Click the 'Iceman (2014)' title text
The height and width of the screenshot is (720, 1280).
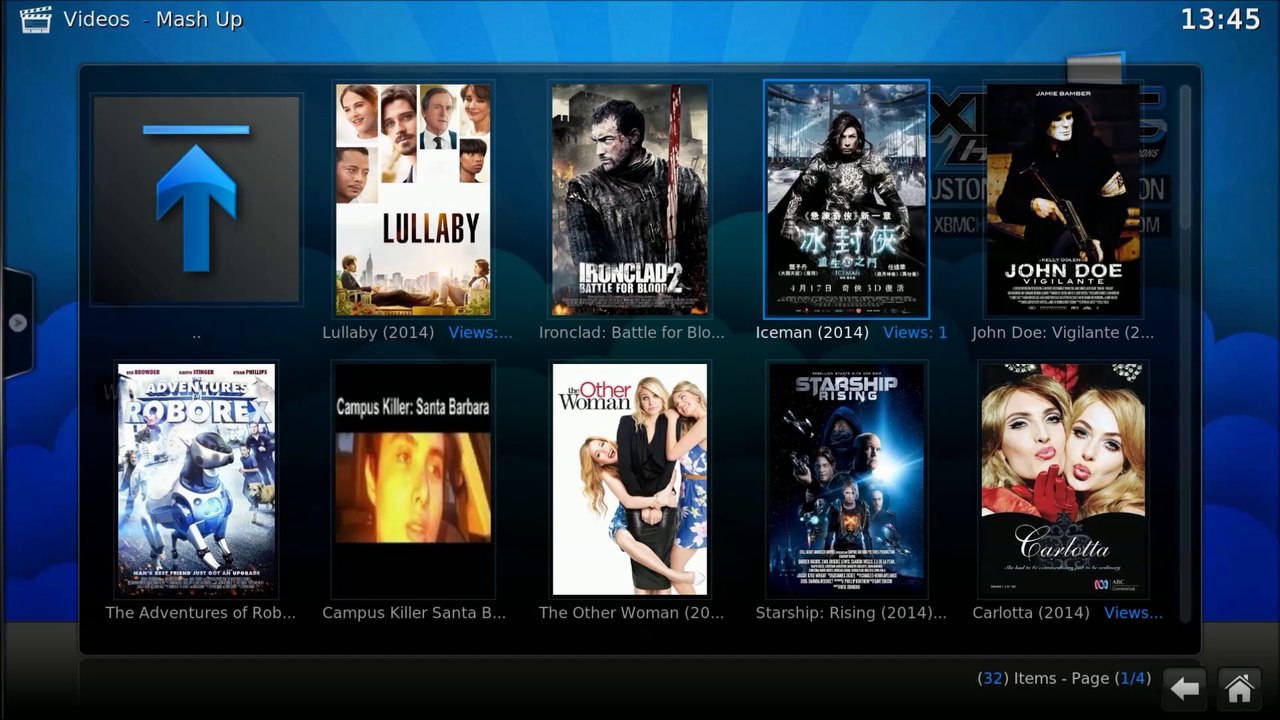coord(812,332)
